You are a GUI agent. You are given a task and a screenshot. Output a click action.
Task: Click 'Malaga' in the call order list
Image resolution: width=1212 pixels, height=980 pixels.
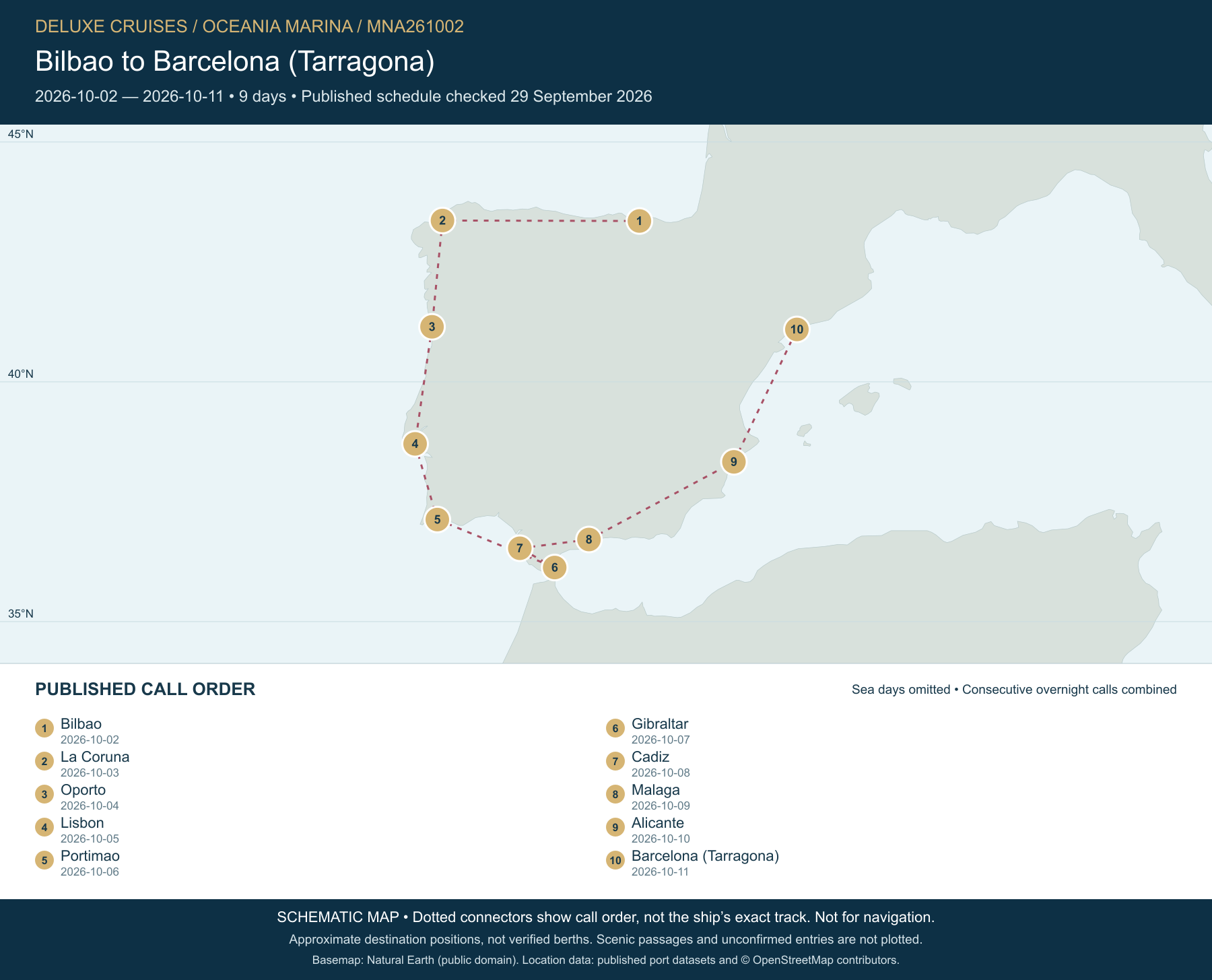coord(656,790)
